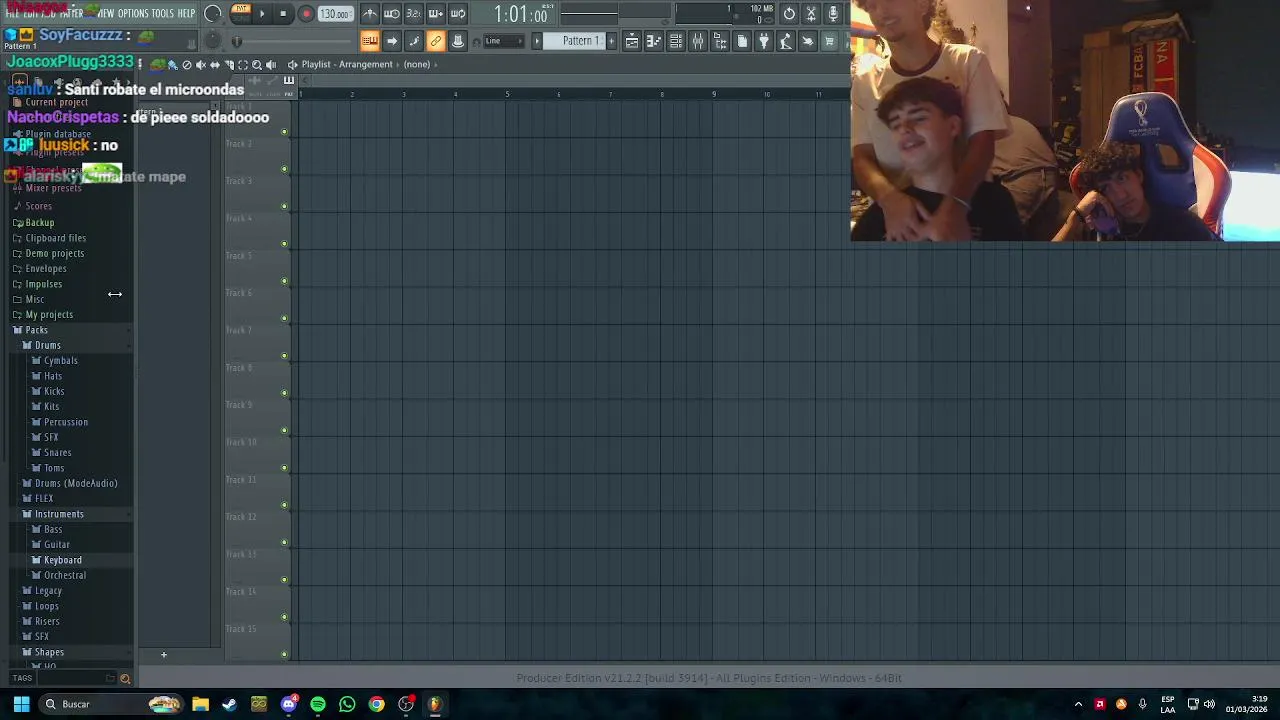Click the browser search magnifier icon

click(125, 679)
